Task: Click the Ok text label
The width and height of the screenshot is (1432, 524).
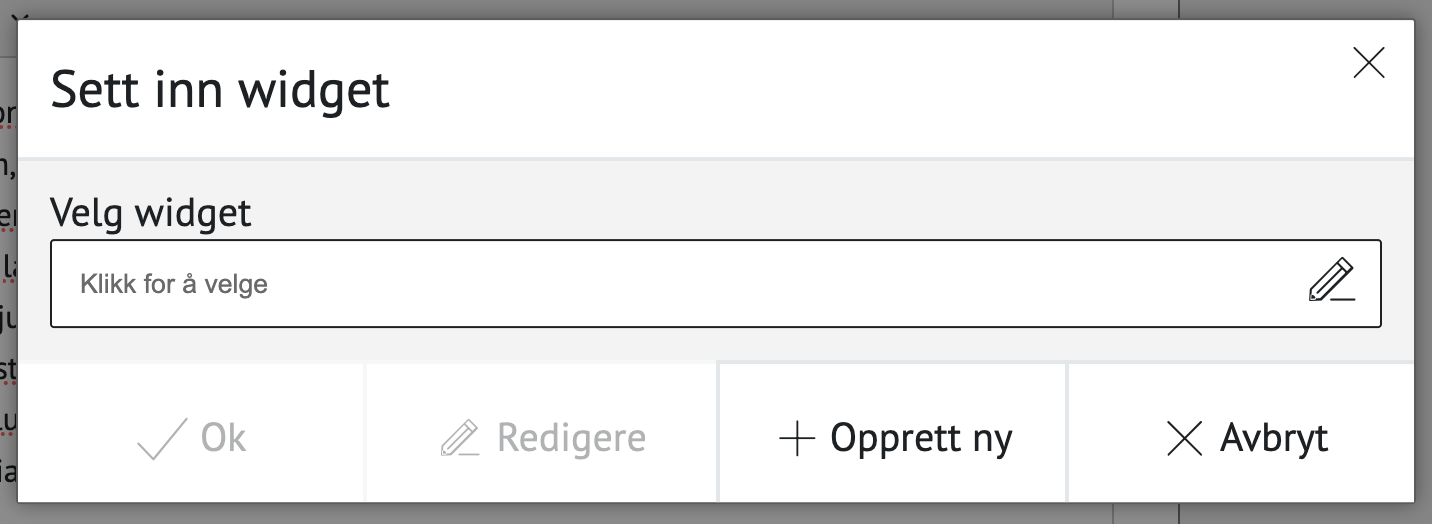Action: (223, 438)
